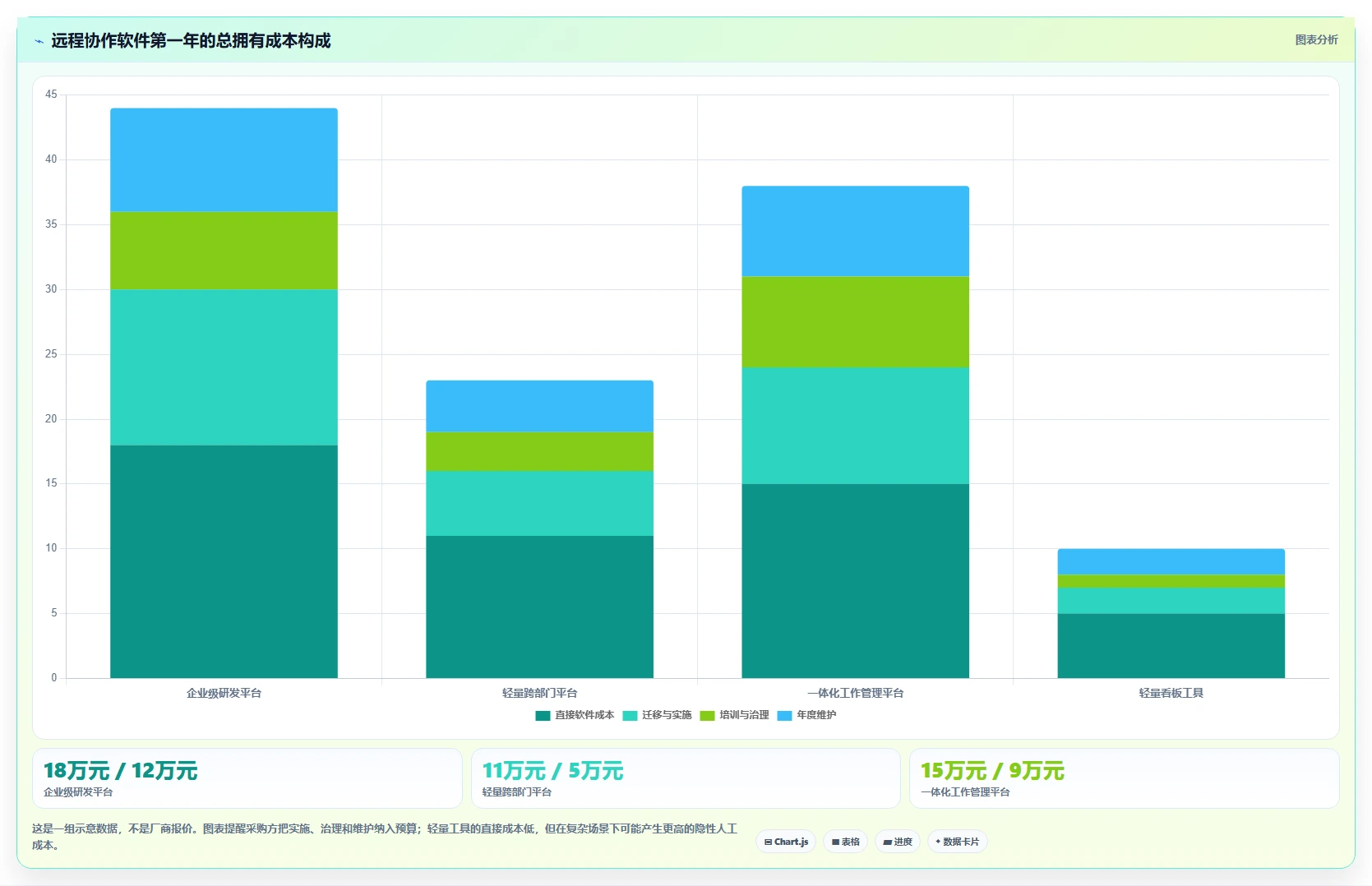
Task: Click the Chart.js chip
Action: (x=786, y=842)
